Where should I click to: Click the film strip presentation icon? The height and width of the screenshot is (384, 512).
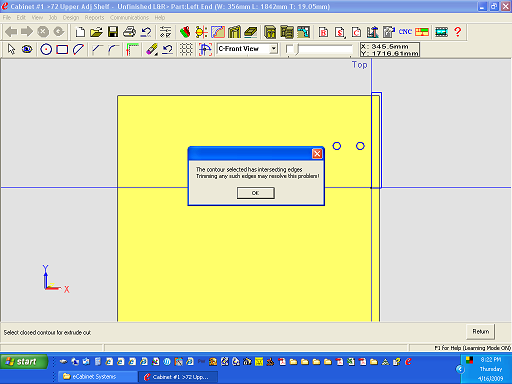[441, 32]
